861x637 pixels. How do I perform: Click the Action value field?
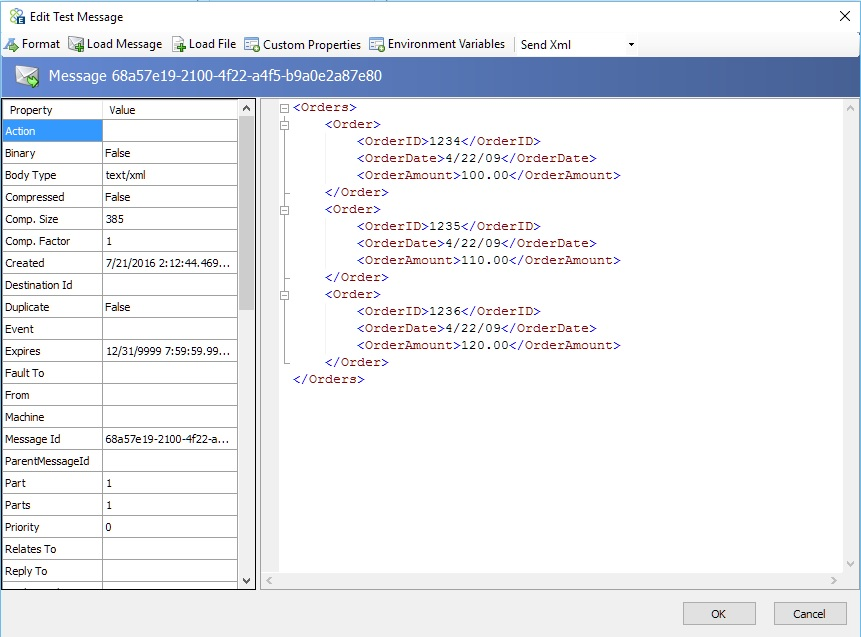[170, 131]
